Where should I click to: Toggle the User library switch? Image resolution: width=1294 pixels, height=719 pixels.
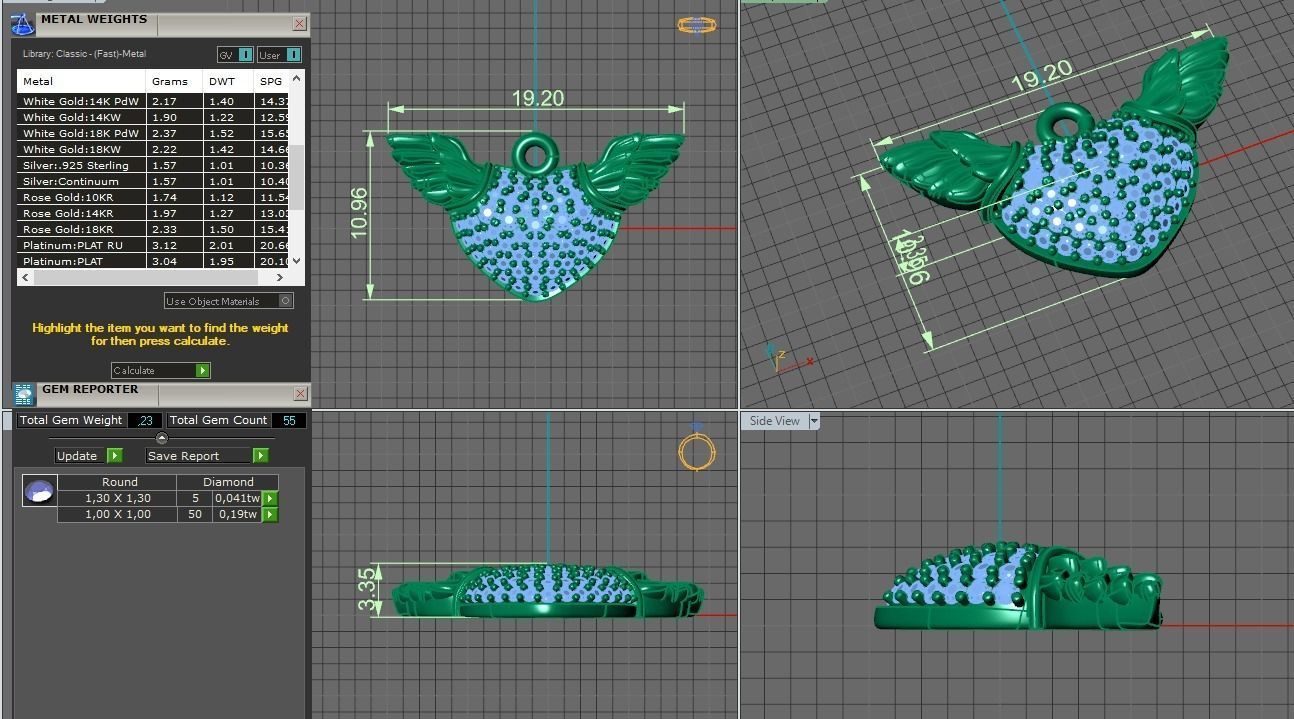pos(279,55)
